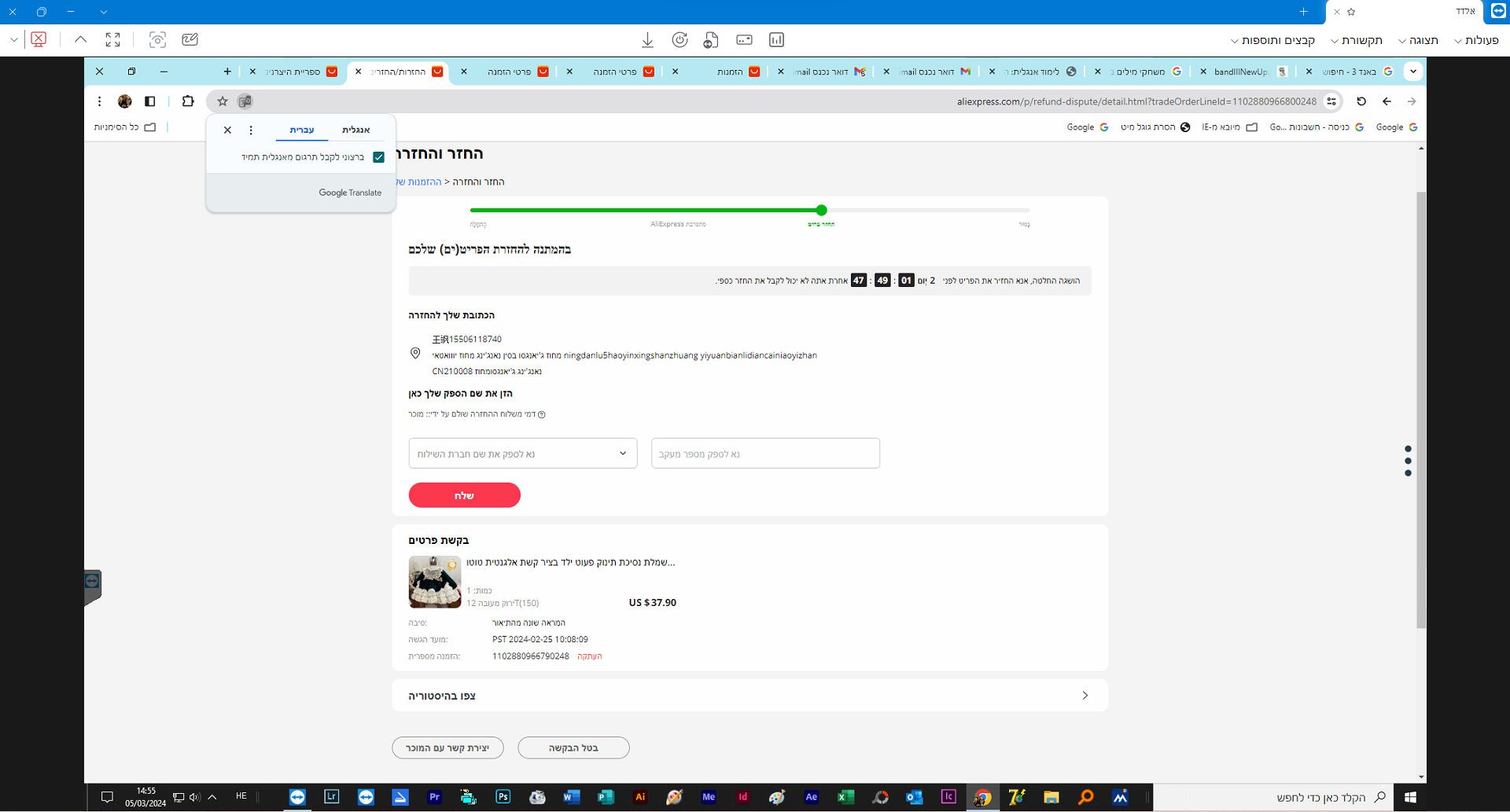Expand the view history row

click(x=749, y=696)
